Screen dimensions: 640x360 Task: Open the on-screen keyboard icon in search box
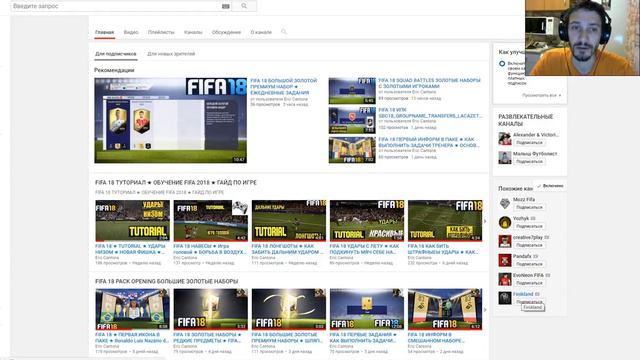click(x=225, y=6)
